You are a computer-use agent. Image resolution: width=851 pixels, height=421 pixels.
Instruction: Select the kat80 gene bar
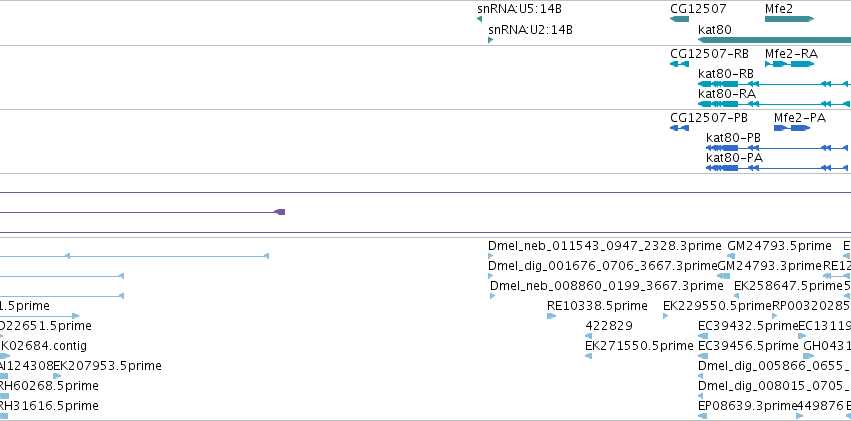coord(774,40)
